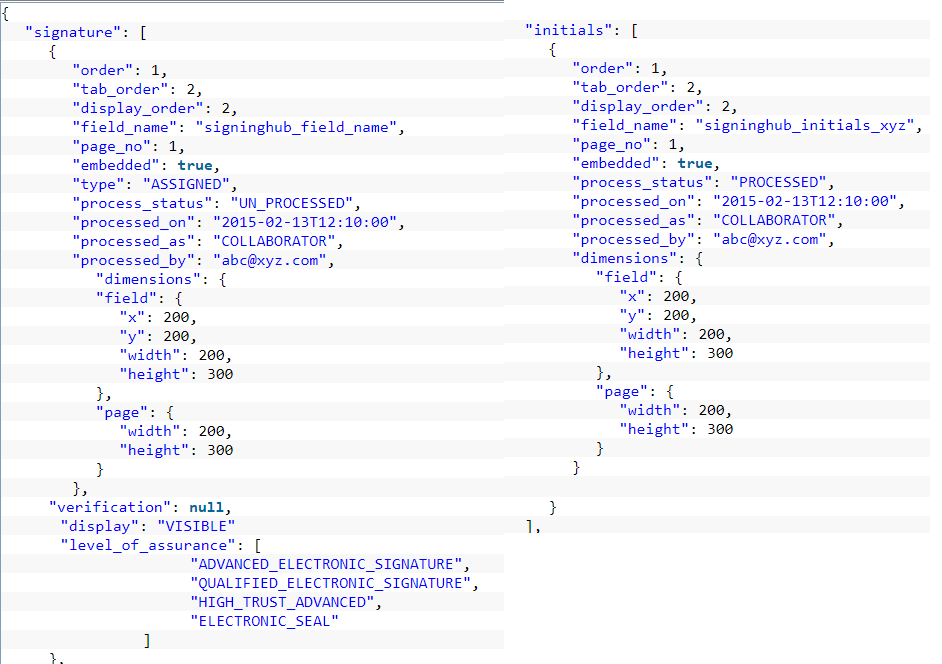Click the "ELECTRONIC_SEAL" entry
The width and height of the screenshot is (942, 664).
click(265, 621)
